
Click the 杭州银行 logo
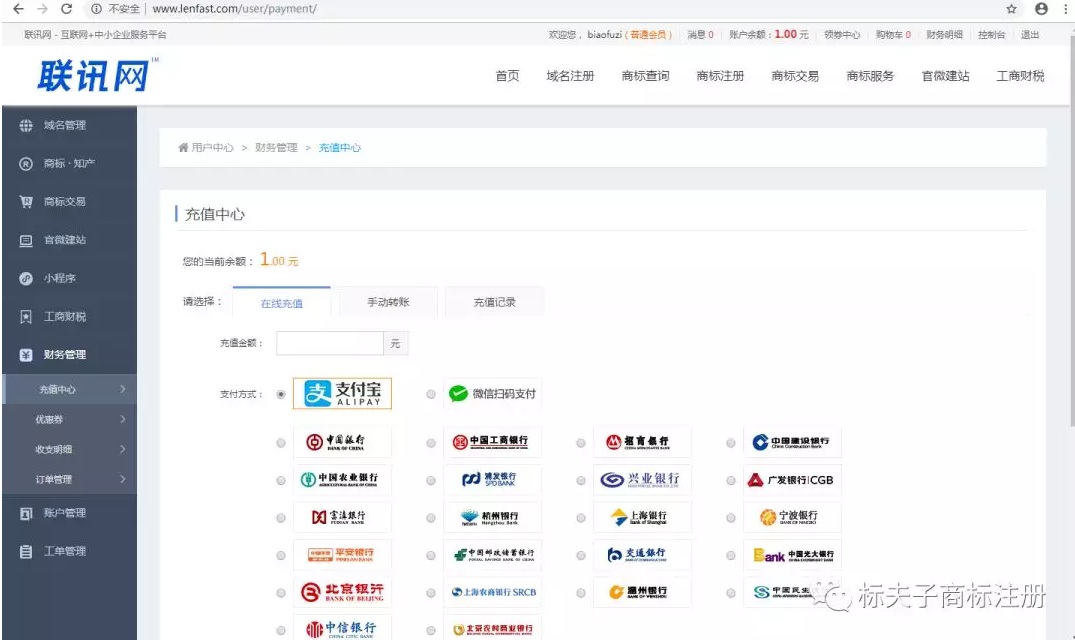click(492, 517)
